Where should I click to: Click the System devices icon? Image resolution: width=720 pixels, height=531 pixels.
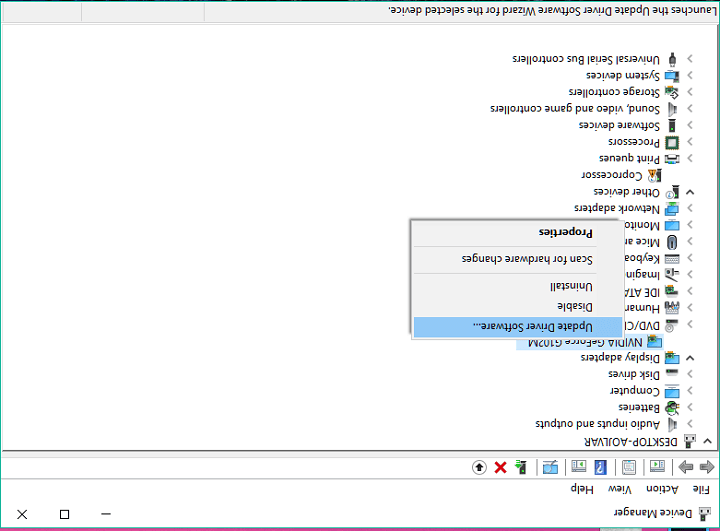pos(672,75)
